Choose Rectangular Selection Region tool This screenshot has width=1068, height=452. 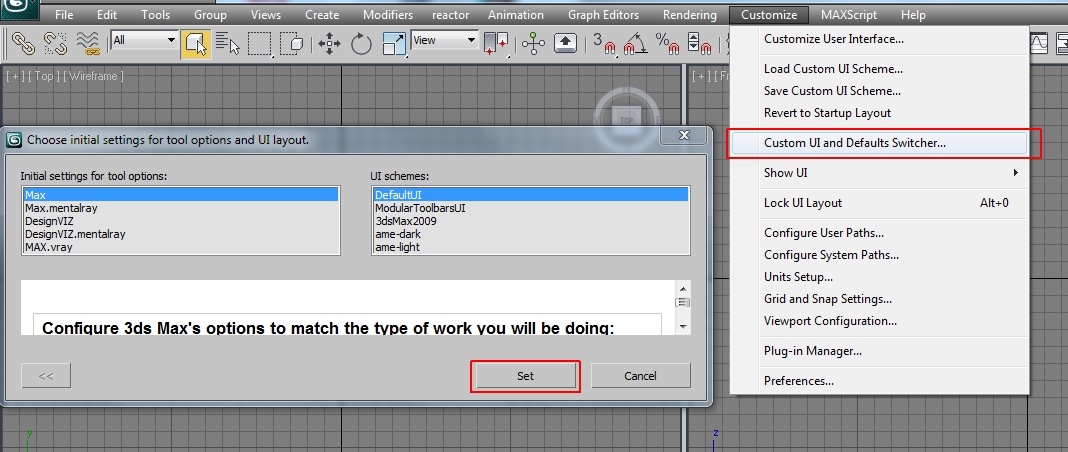click(260, 44)
